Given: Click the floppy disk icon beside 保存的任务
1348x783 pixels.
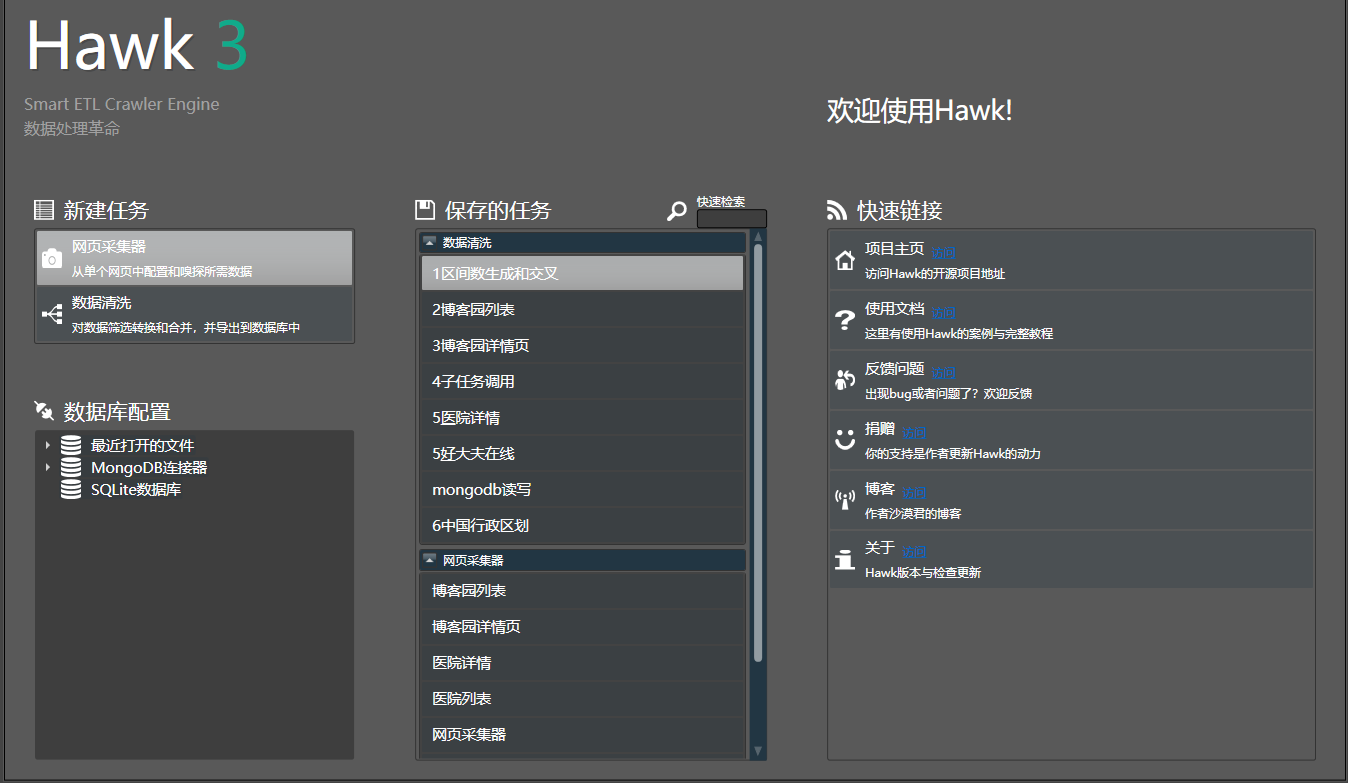Looking at the screenshot, I should 425,210.
